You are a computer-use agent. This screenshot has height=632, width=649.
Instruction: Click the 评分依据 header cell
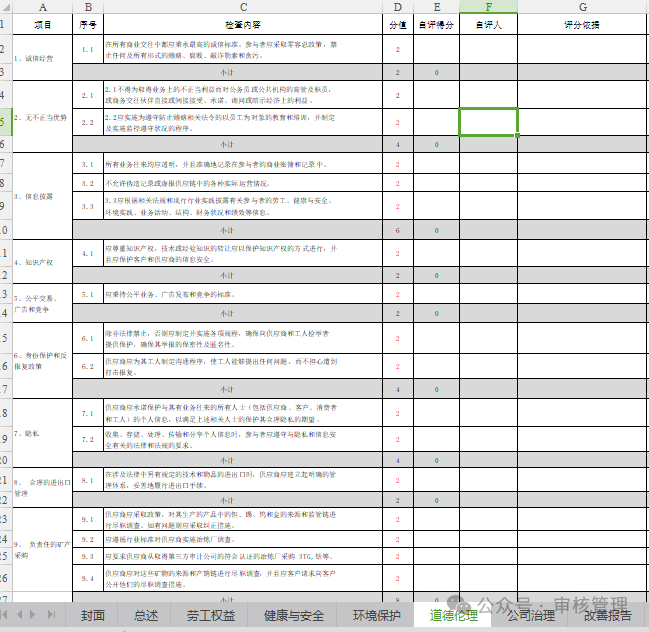click(582, 24)
